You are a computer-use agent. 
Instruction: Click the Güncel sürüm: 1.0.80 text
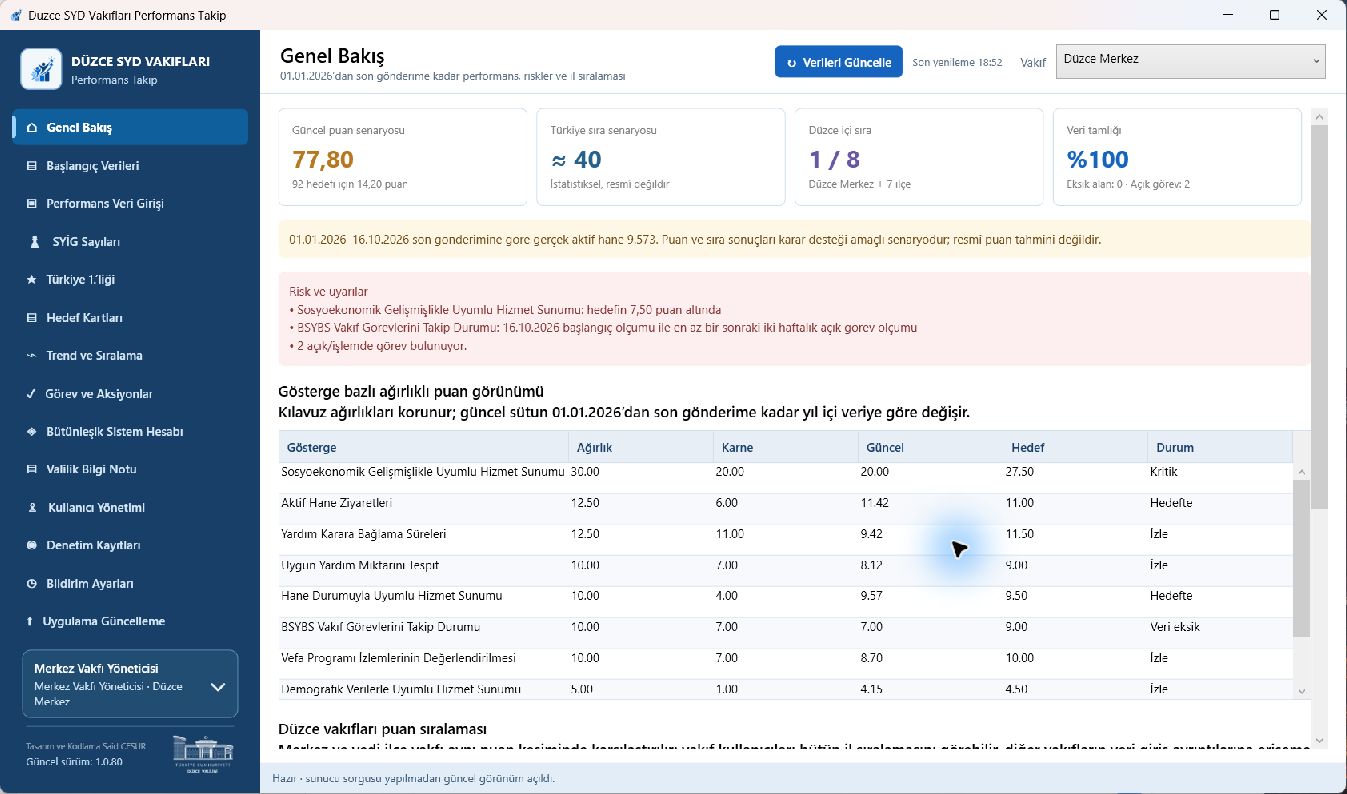(74, 762)
